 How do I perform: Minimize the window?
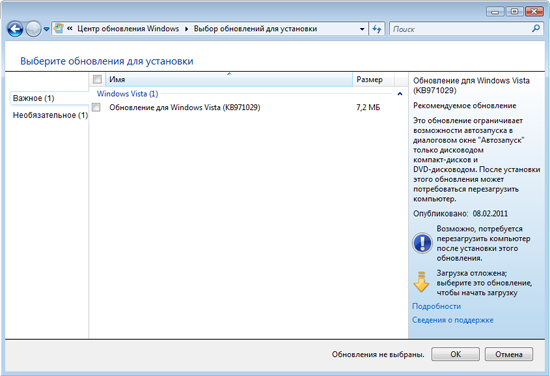(495, 12)
